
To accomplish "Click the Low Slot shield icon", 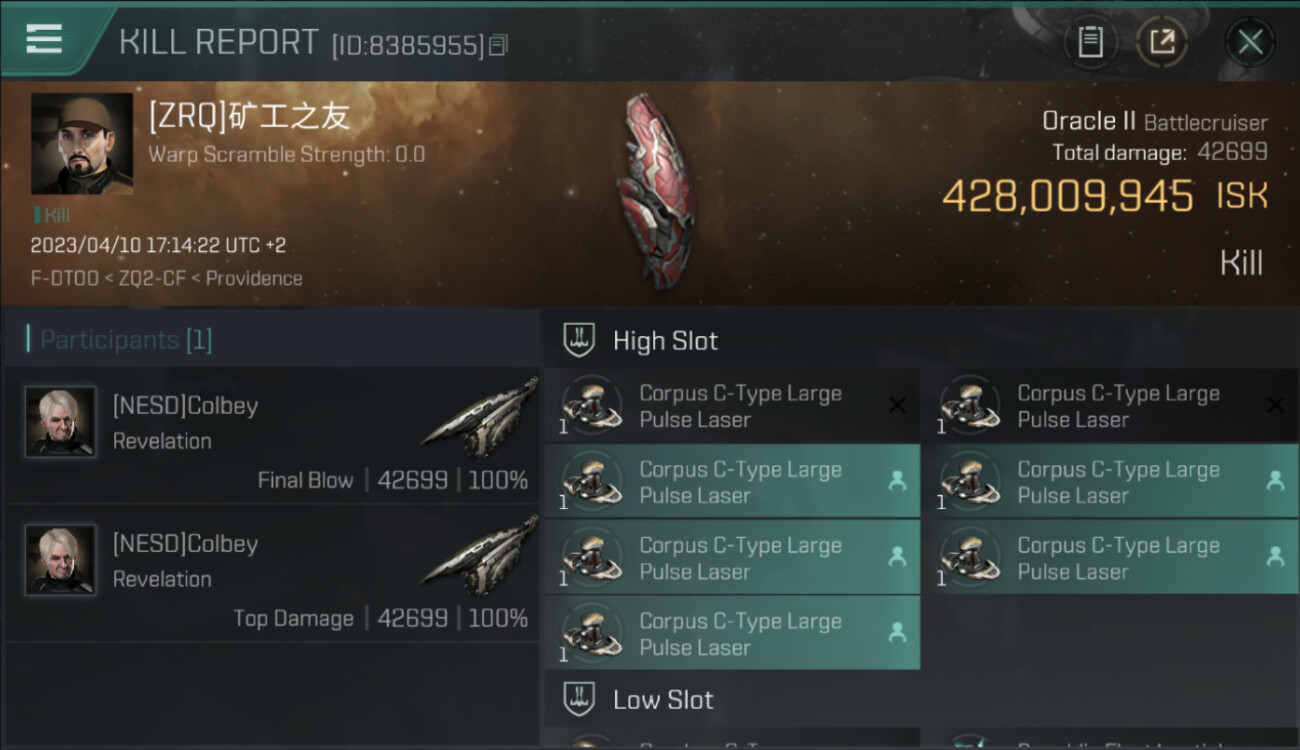I will (x=579, y=699).
